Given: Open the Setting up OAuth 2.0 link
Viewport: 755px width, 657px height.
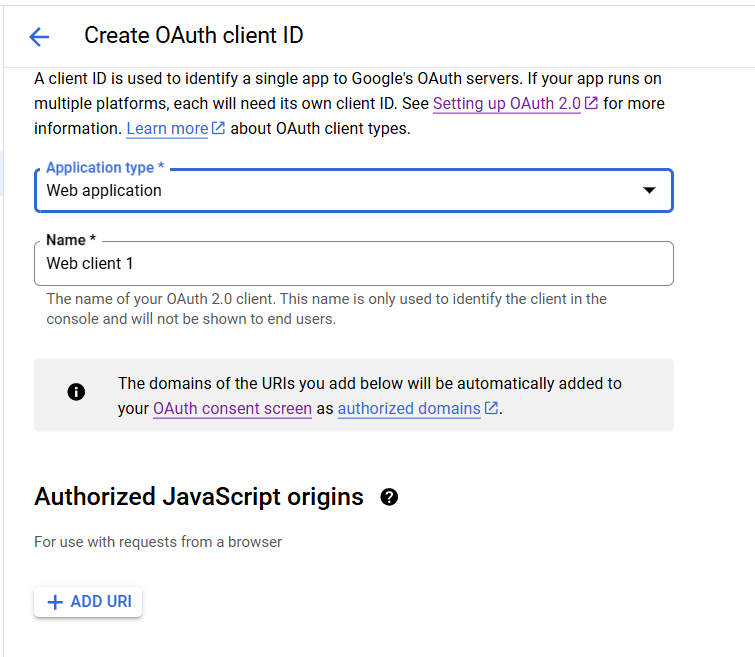Looking at the screenshot, I should (x=507, y=104).
